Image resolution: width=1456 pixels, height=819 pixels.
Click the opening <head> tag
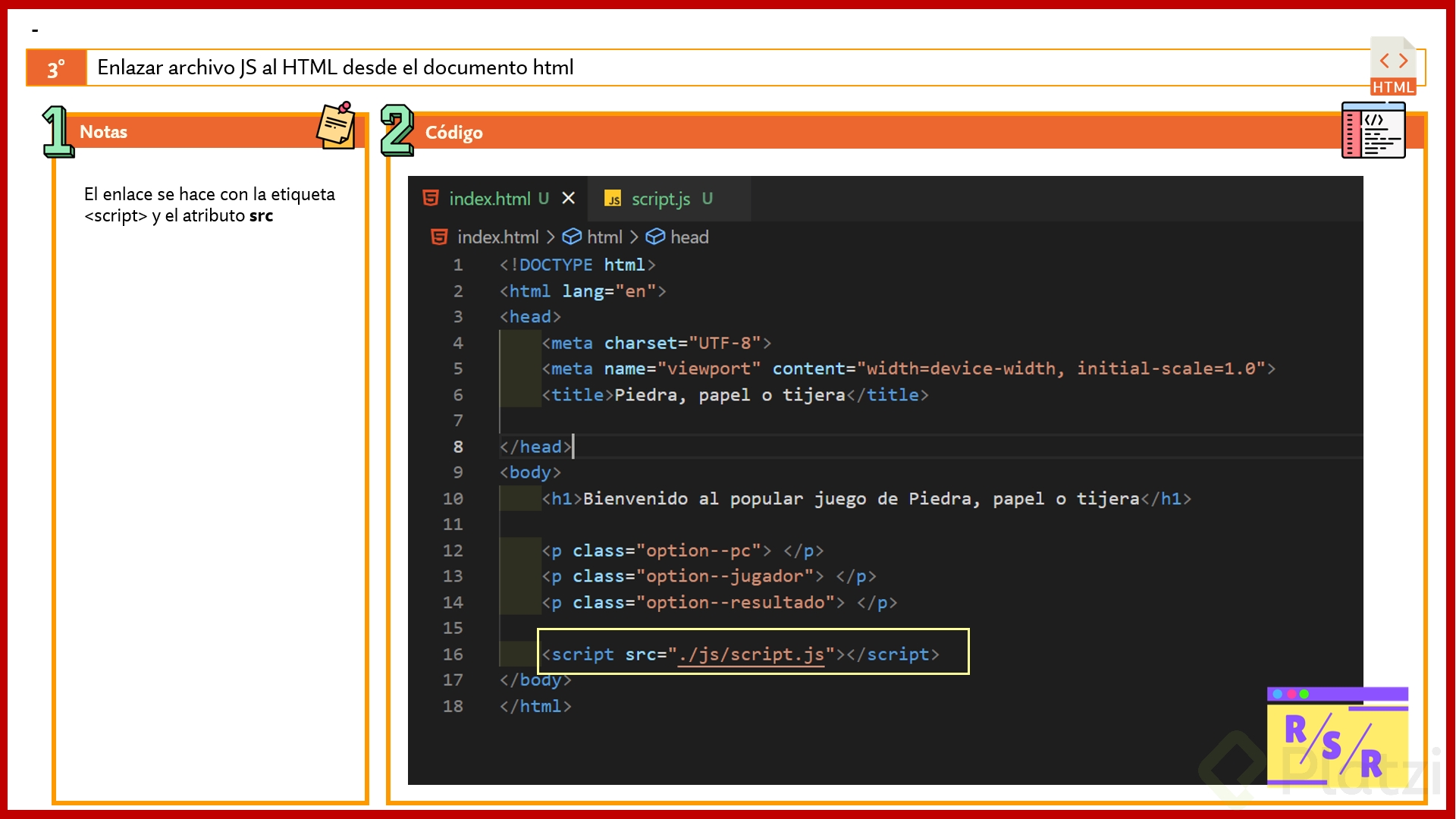click(x=530, y=317)
